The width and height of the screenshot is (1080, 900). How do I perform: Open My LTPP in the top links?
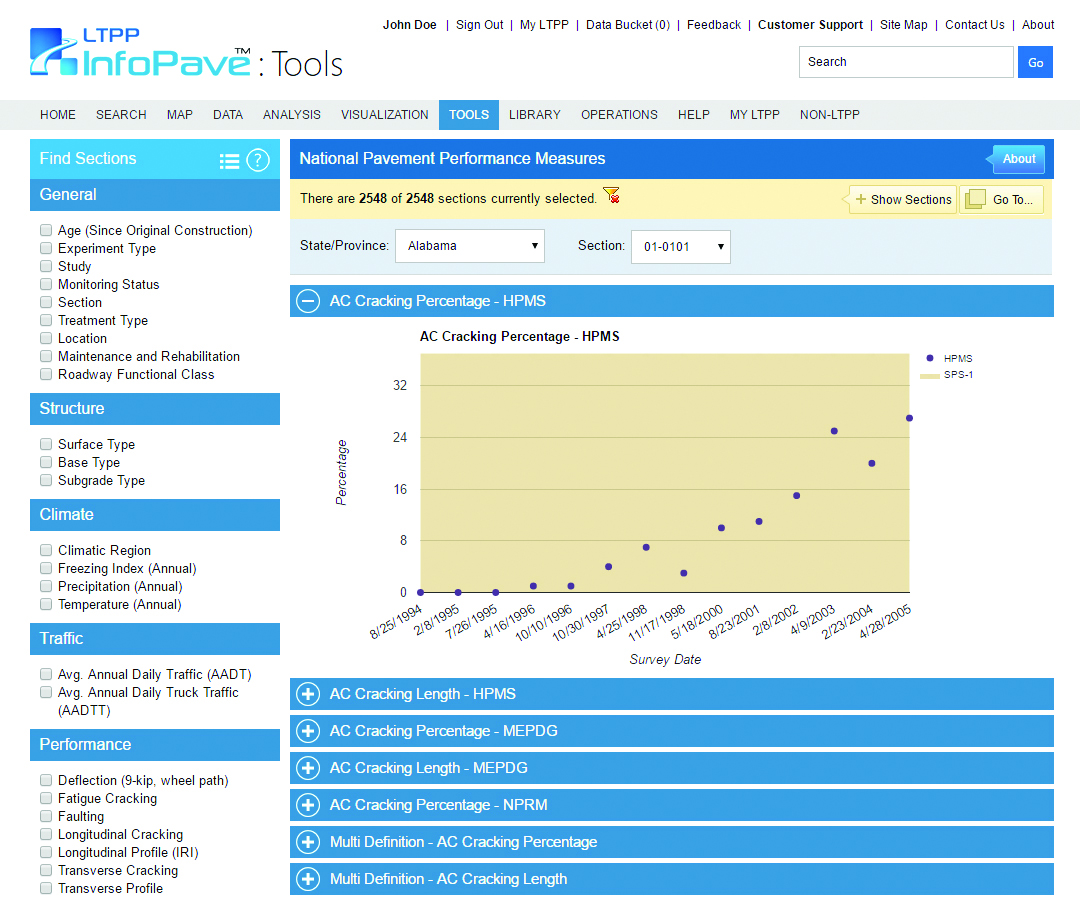click(x=544, y=25)
